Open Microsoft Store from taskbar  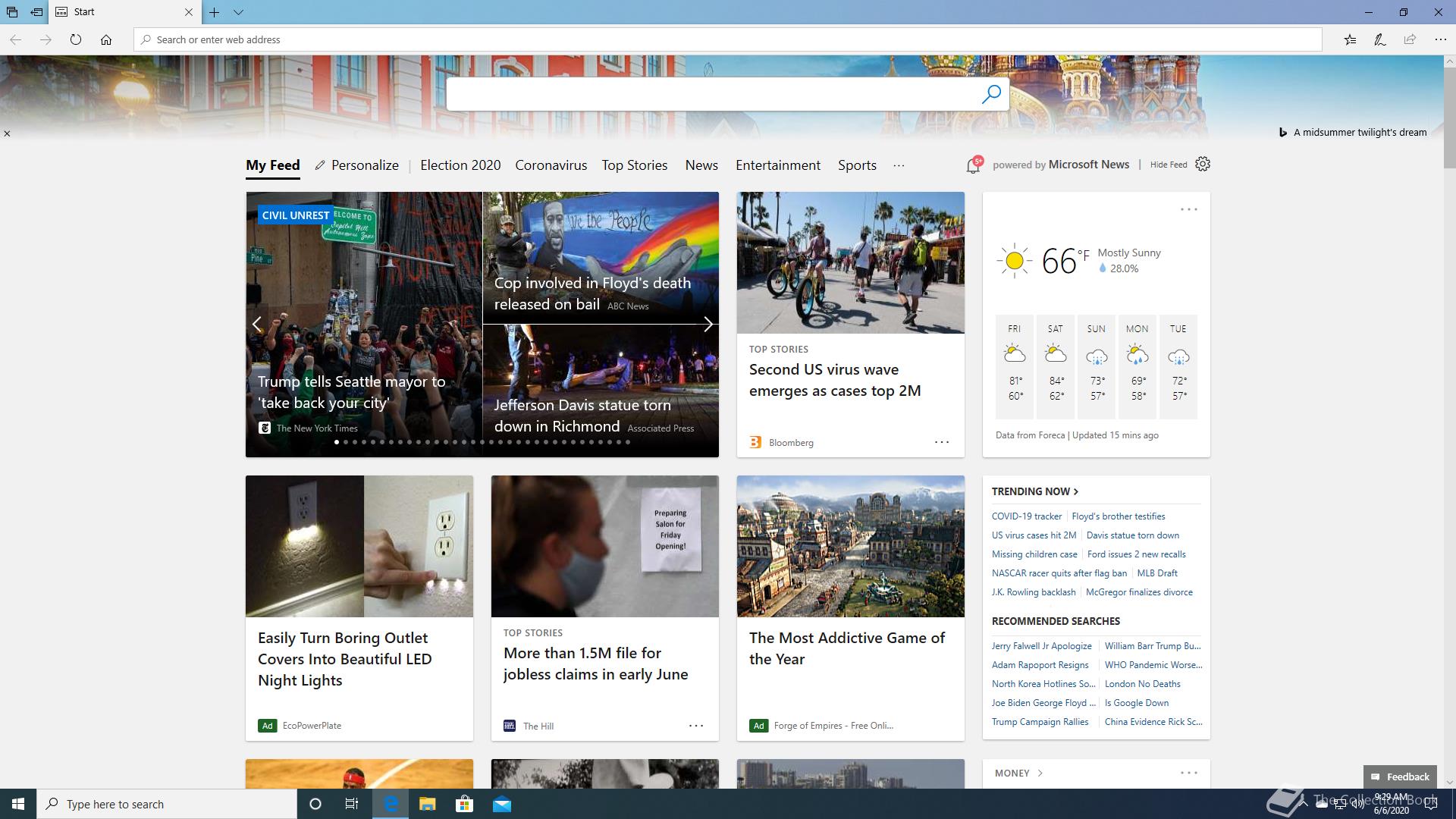pyautogui.click(x=464, y=804)
